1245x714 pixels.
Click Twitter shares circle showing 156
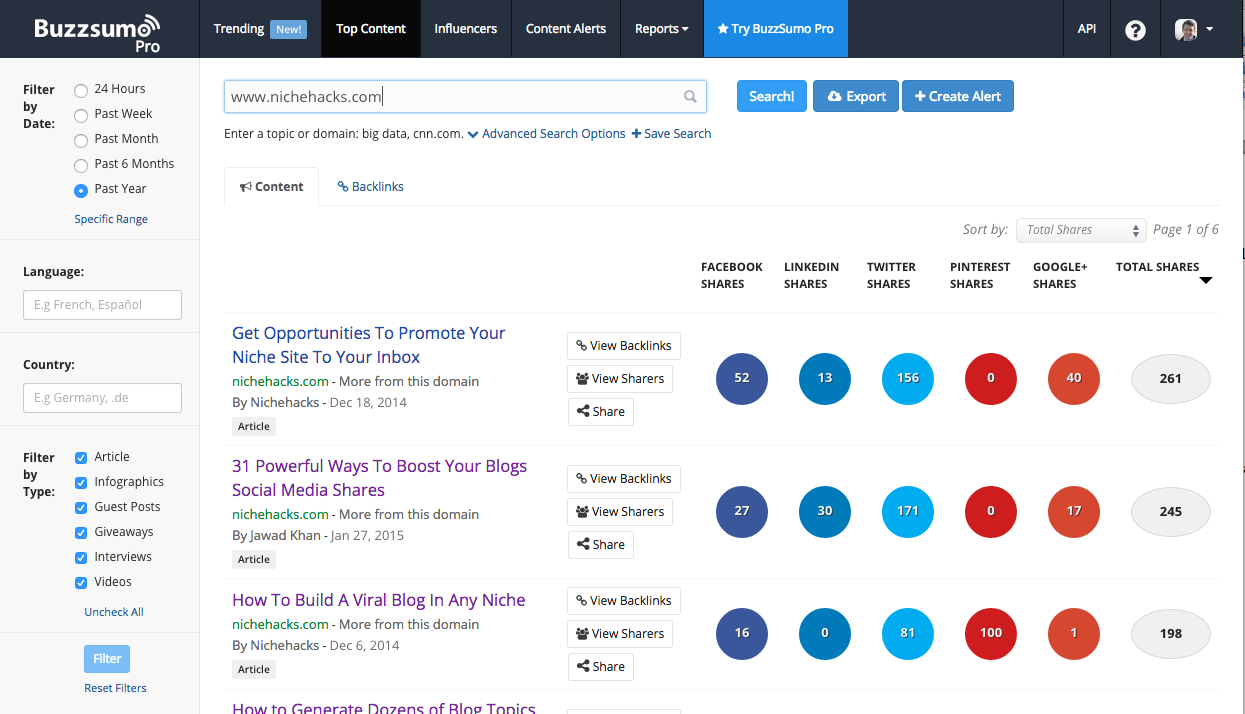click(908, 378)
